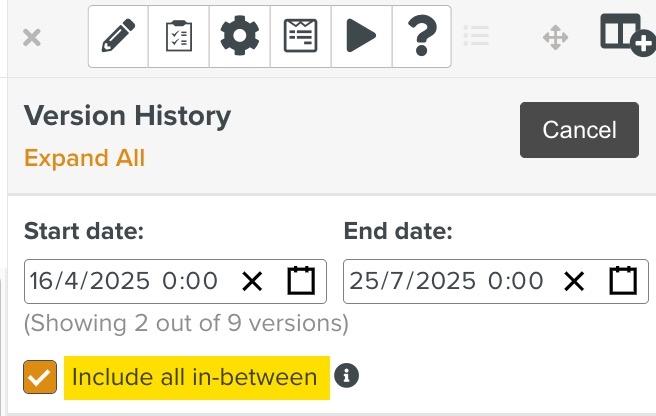Click the pencil edit icon
Screen dimensions: 656x416
[x=118, y=37]
